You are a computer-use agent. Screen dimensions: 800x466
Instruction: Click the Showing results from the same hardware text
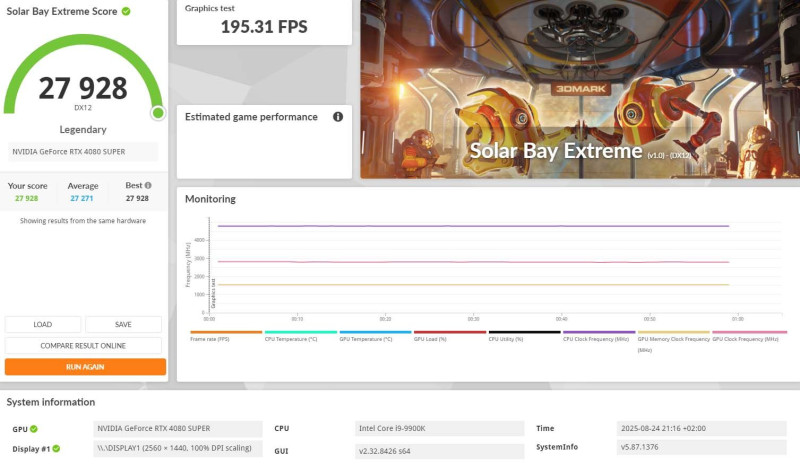(x=83, y=221)
